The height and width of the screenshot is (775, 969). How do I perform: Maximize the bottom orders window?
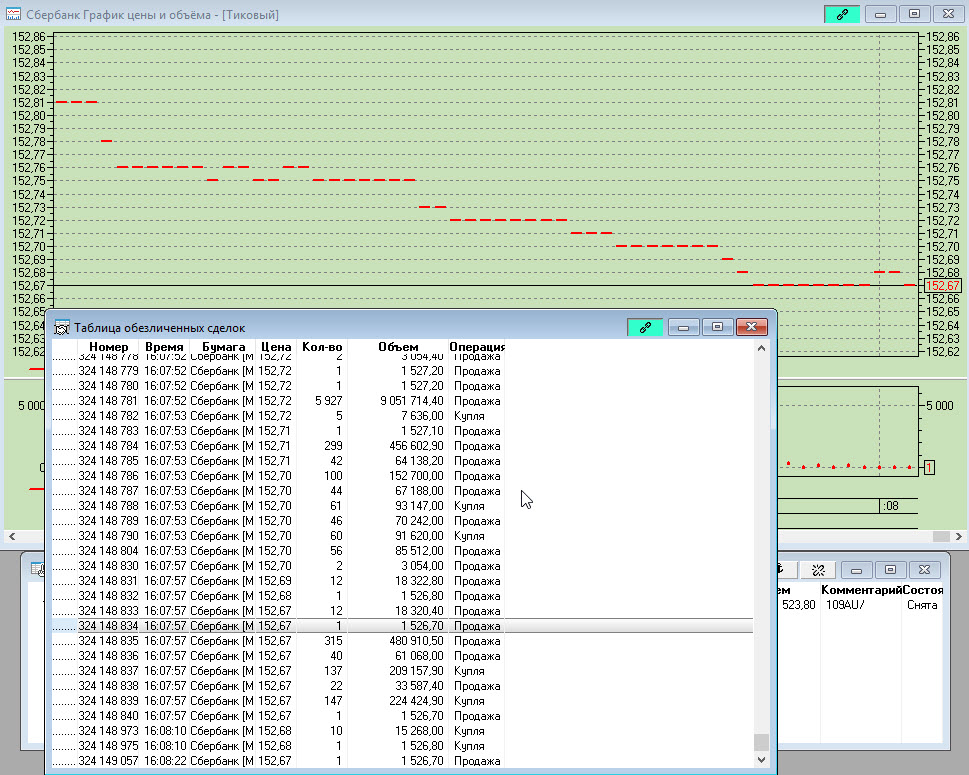(888, 569)
